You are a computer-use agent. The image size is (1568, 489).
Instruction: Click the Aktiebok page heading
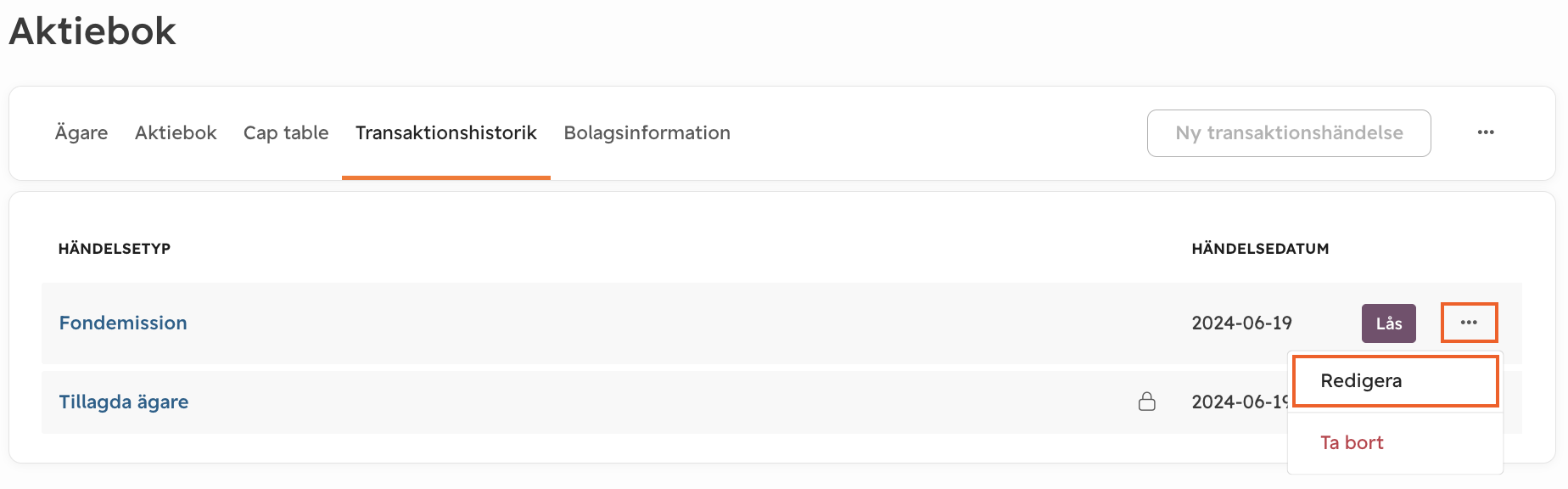(x=92, y=31)
